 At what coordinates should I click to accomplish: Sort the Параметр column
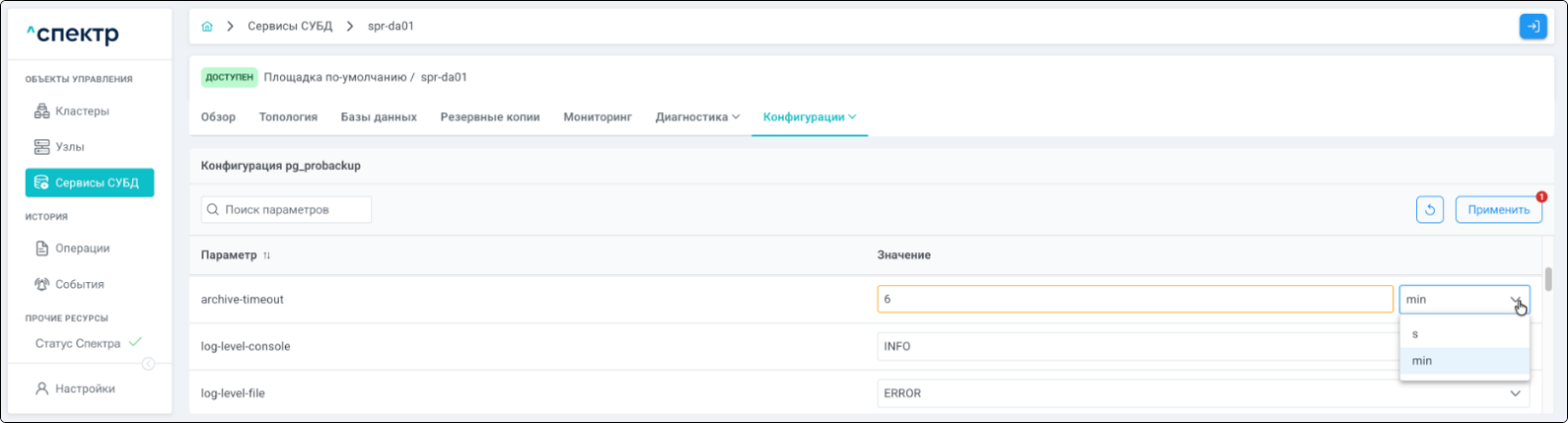pos(266,255)
